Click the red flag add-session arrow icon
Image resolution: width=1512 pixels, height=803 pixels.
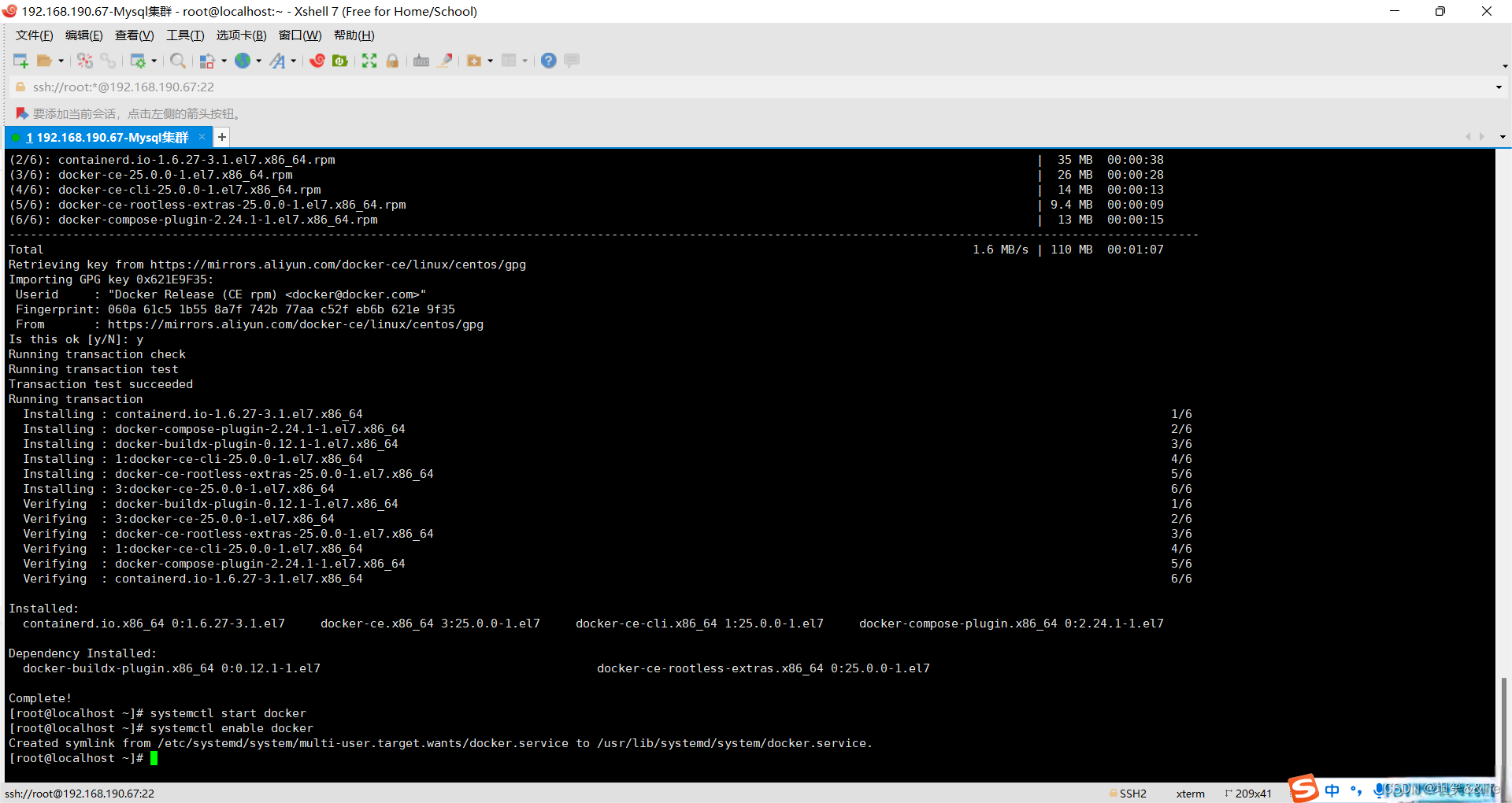22,114
